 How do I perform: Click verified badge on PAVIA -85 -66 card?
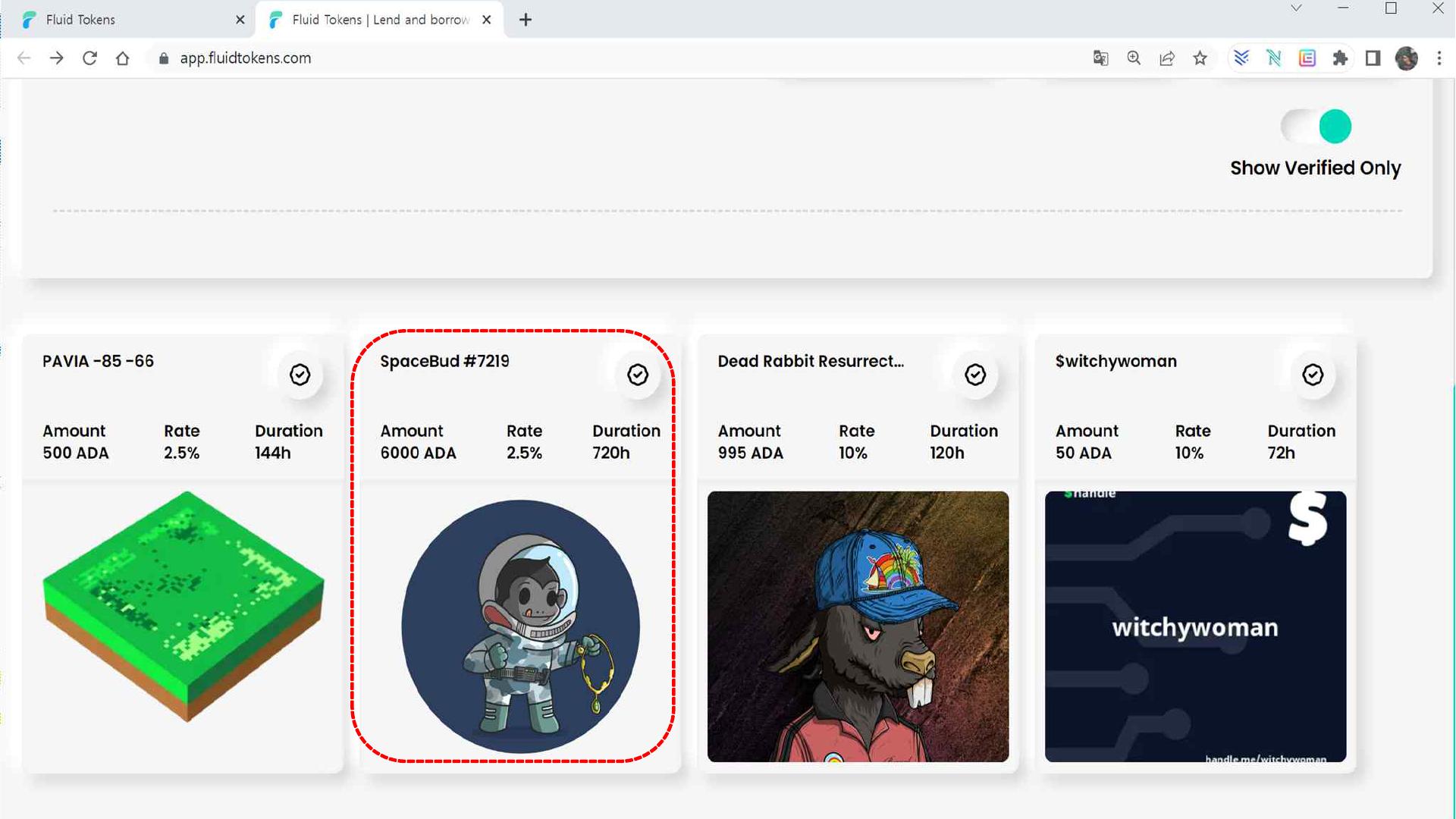[300, 375]
